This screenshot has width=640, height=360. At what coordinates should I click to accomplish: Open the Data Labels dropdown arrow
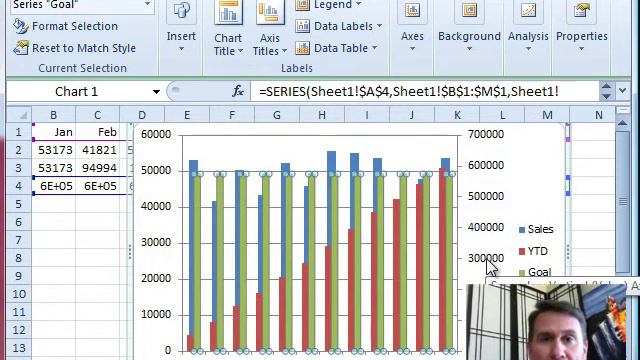coord(379,26)
